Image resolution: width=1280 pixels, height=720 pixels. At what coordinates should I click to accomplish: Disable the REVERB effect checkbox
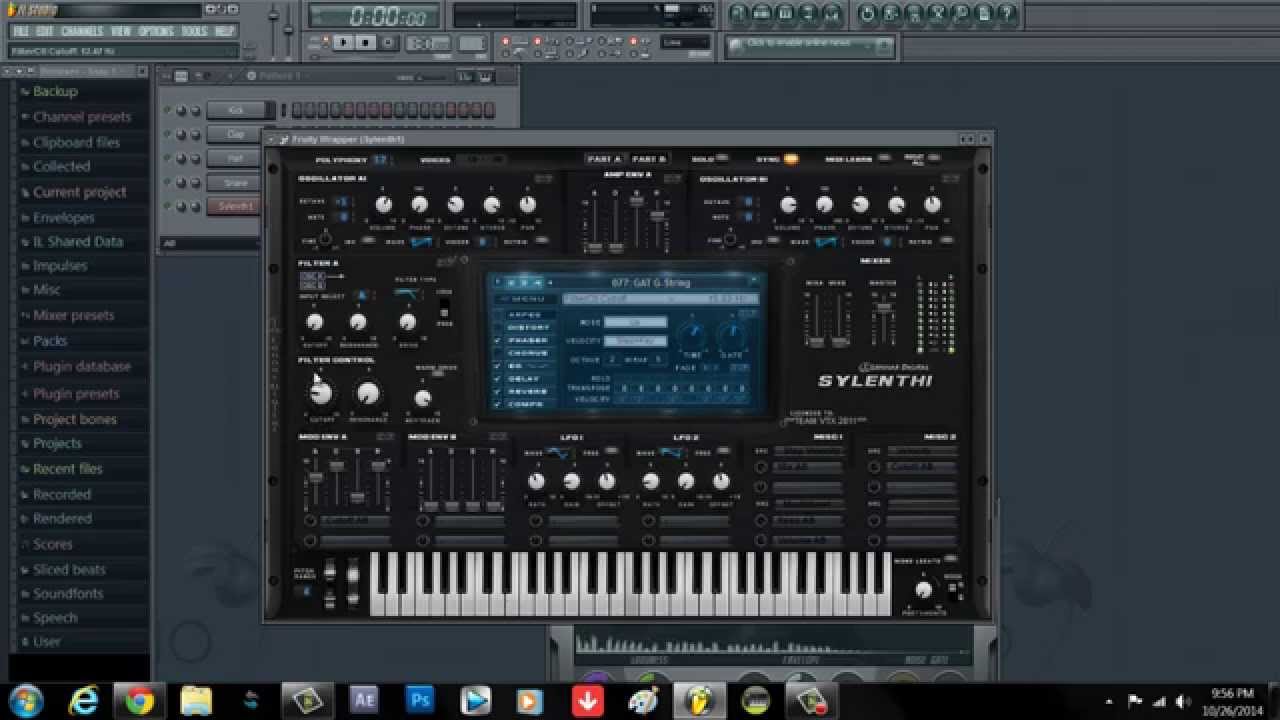tap(498, 392)
